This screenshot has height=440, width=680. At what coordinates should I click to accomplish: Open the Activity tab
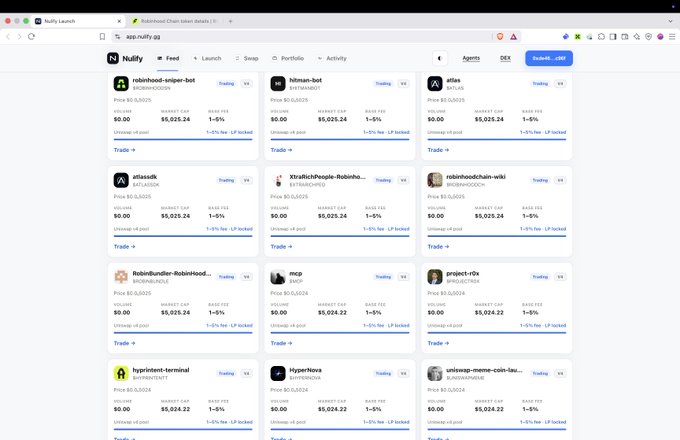point(332,58)
